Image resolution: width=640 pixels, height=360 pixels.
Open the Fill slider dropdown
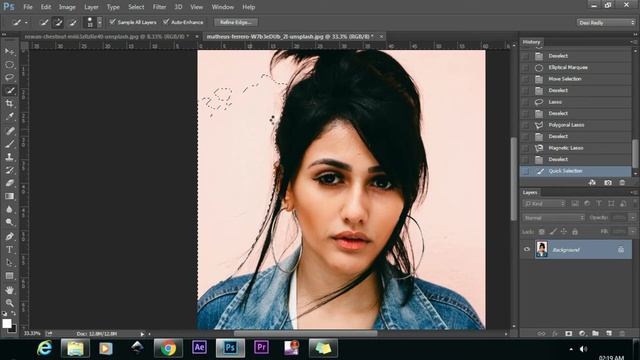(633, 231)
